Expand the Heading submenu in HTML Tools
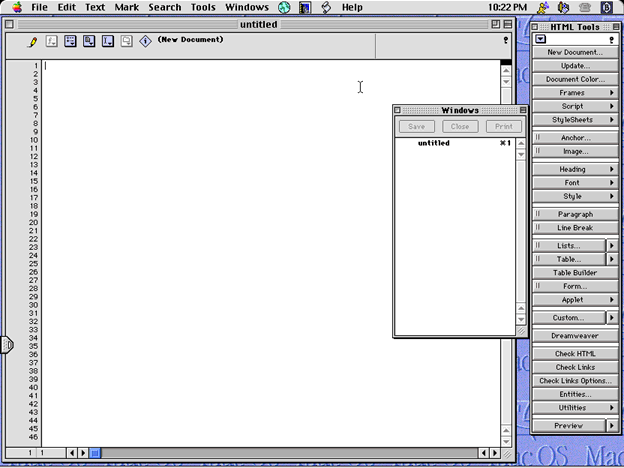624x468 pixels. [x=612, y=169]
